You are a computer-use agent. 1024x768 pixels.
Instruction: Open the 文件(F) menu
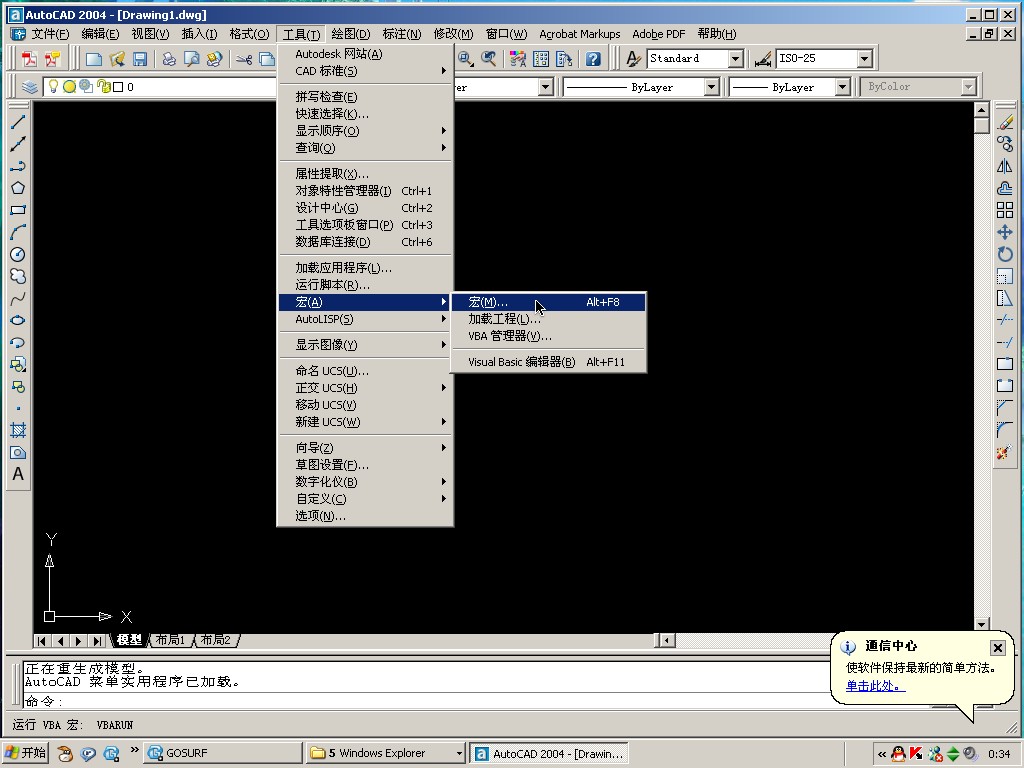(50, 34)
